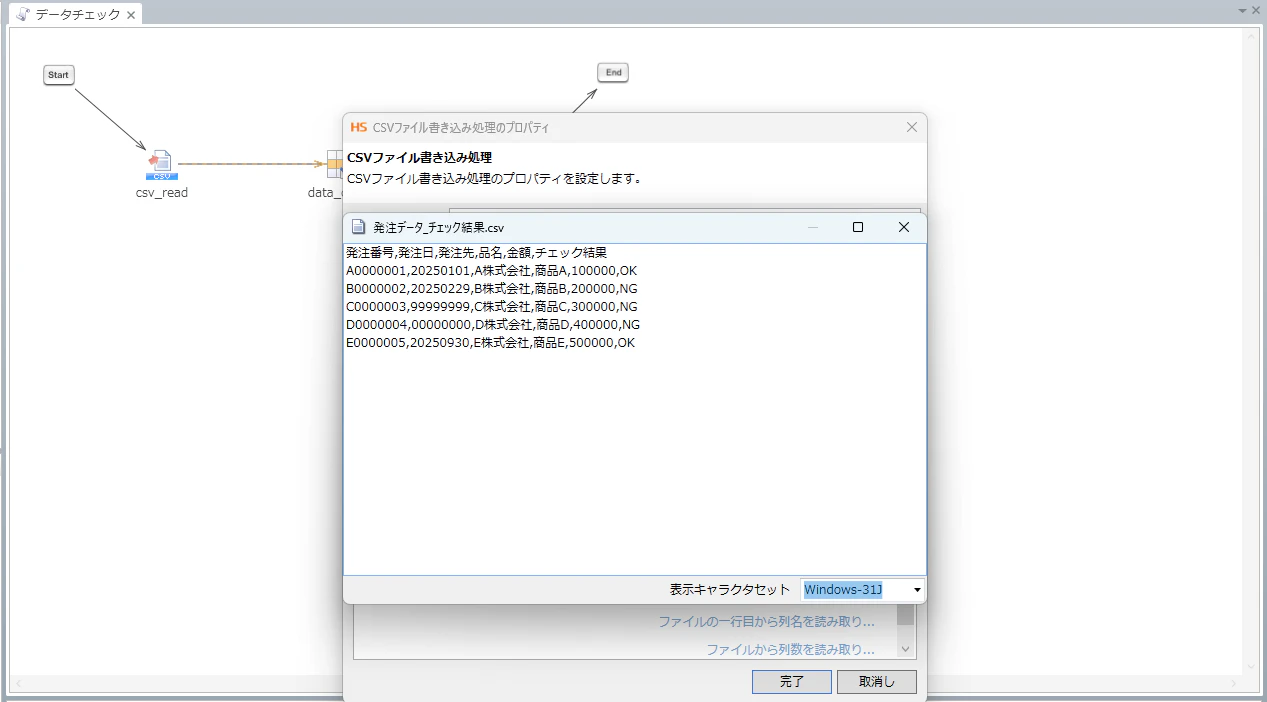
Task: Close the editor pane using top-right X
Action: click(x=1256, y=9)
